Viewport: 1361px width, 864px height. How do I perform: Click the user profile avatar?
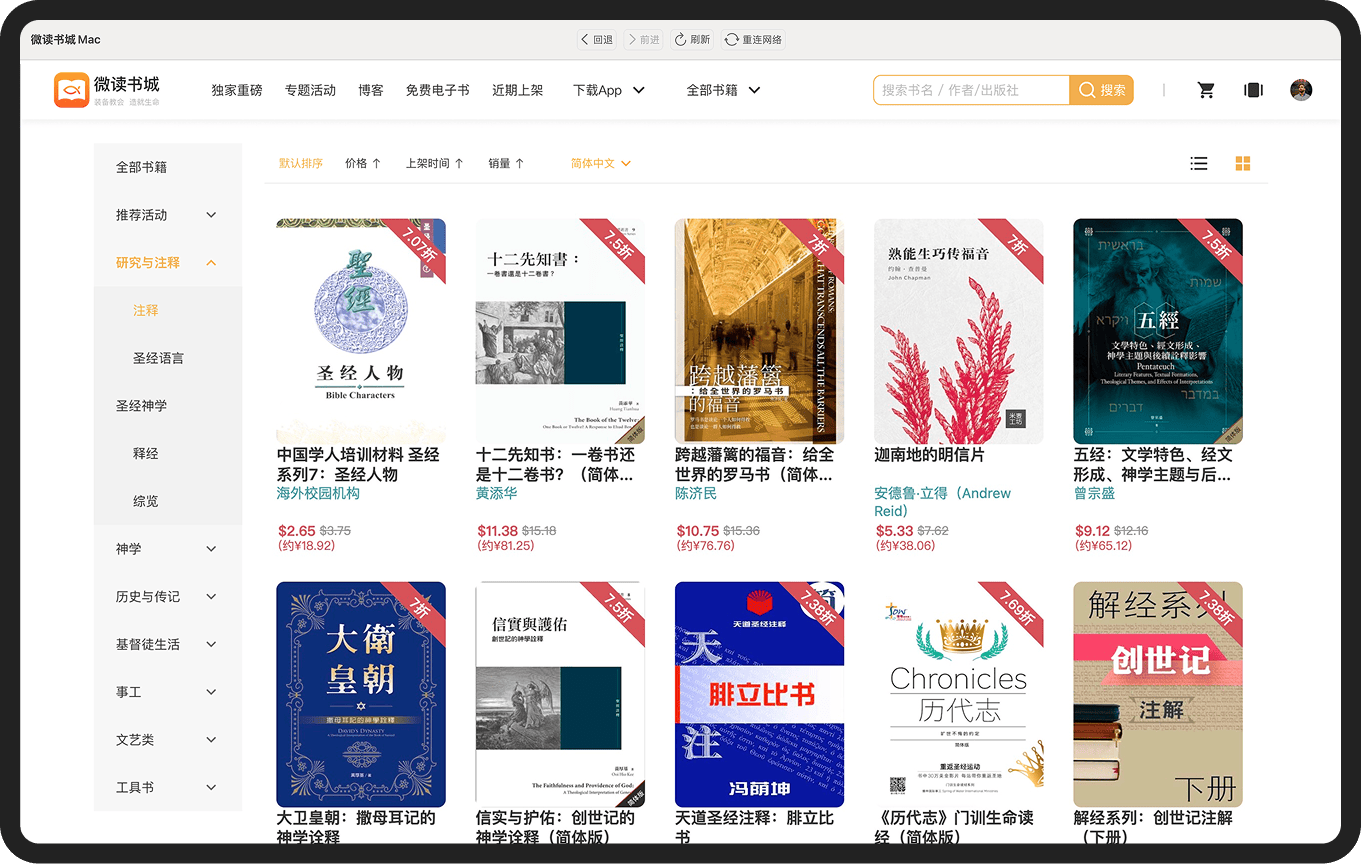pos(1301,90)
